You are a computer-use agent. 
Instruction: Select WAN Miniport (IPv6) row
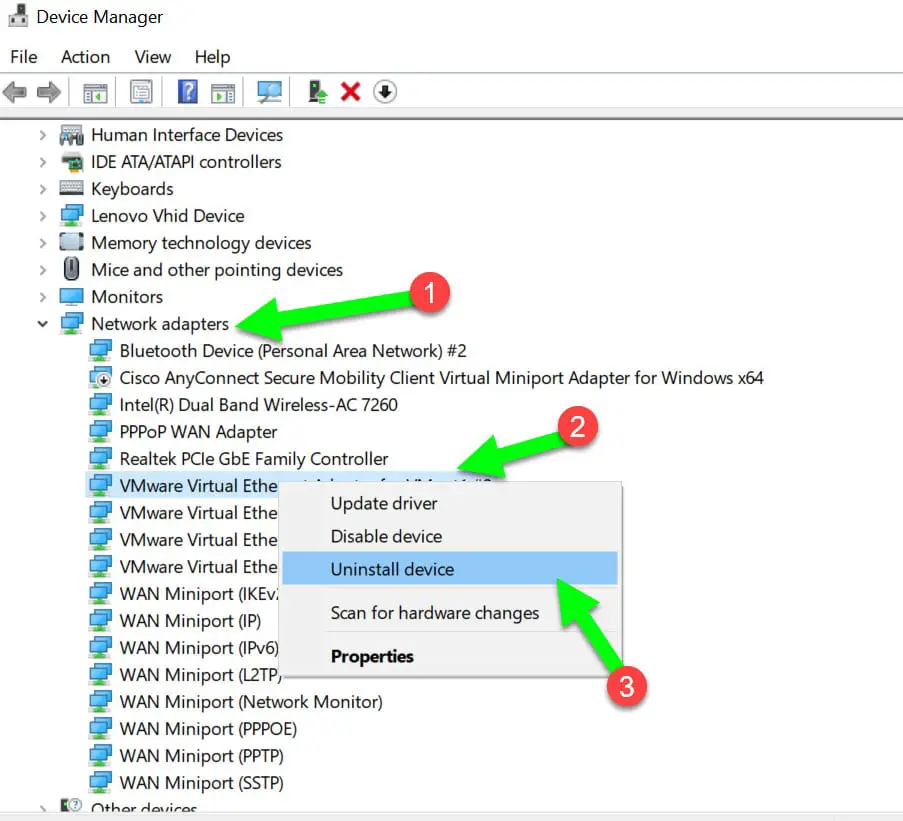(x=199, y=648)
